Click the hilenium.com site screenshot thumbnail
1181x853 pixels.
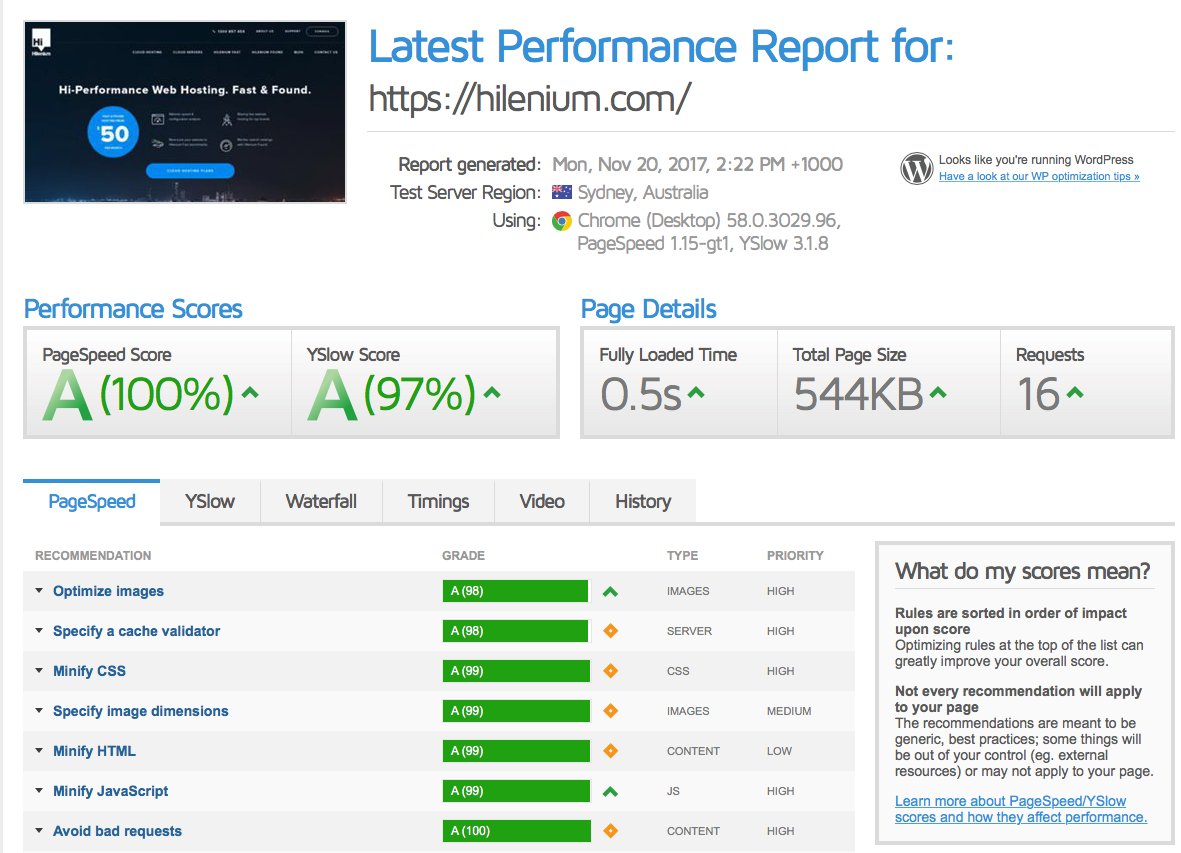tap(185, 112)
